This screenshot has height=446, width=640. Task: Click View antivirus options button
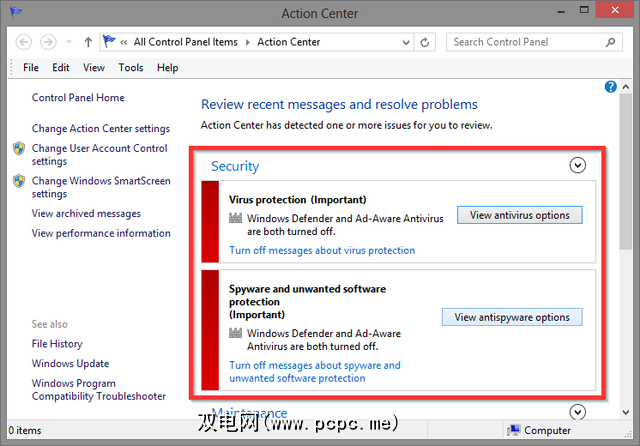(x=519, y=215)
